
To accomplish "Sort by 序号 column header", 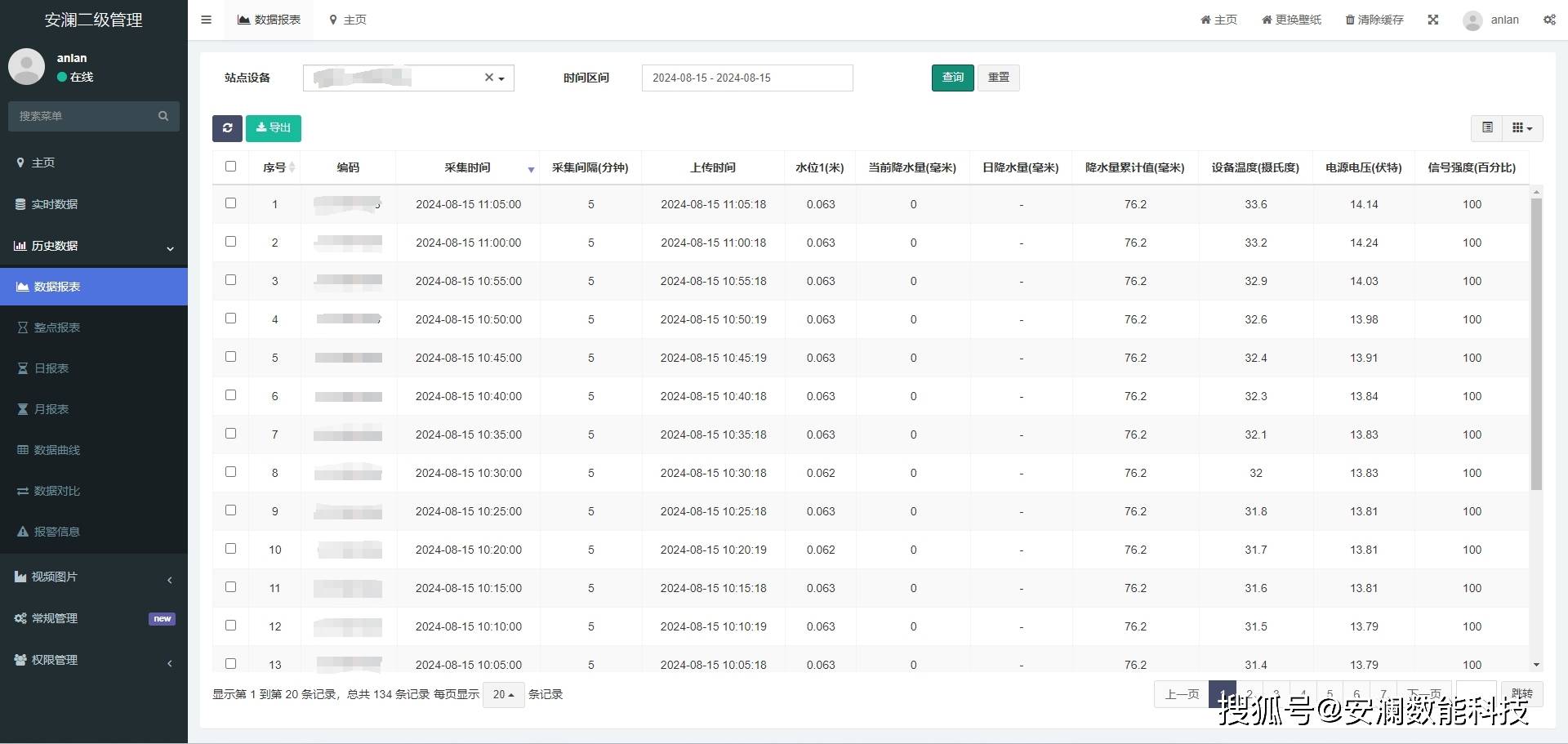I will [x=274, y=167].
